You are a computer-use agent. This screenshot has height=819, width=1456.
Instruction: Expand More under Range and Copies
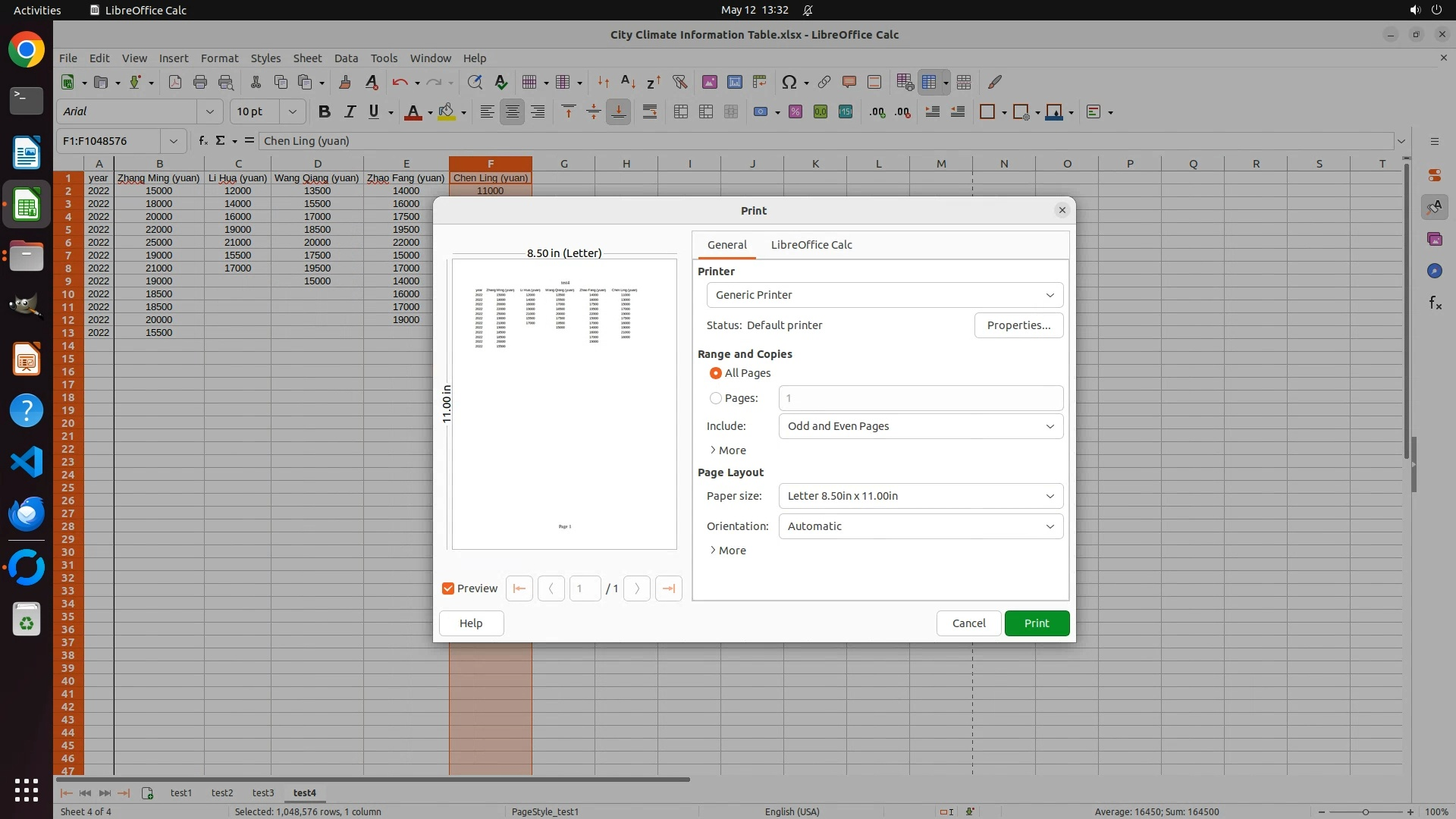[x=728, y=450]
